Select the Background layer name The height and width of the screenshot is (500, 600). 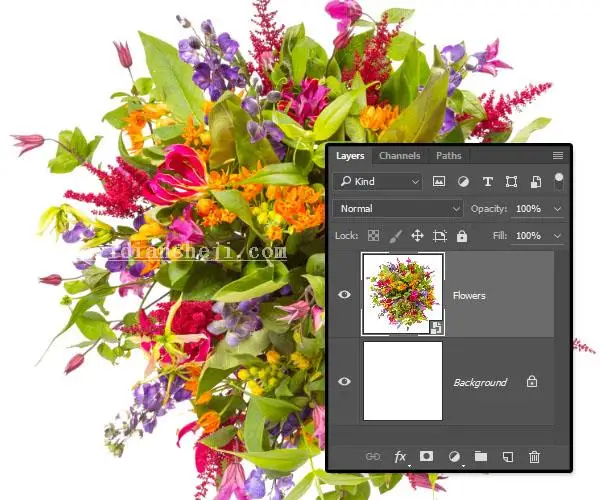click(x=480, y=382)
